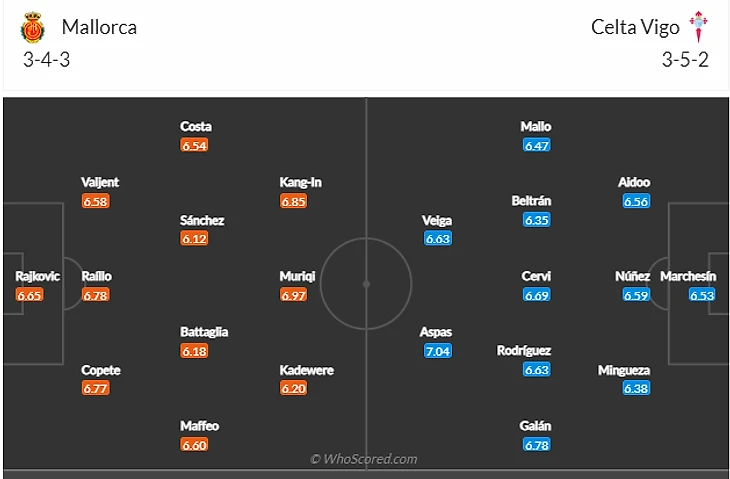This screenshot has width=730, height=479.
Task: Click Muriqi's 6.97 rating badge
Action: click(x=294, y=295)
